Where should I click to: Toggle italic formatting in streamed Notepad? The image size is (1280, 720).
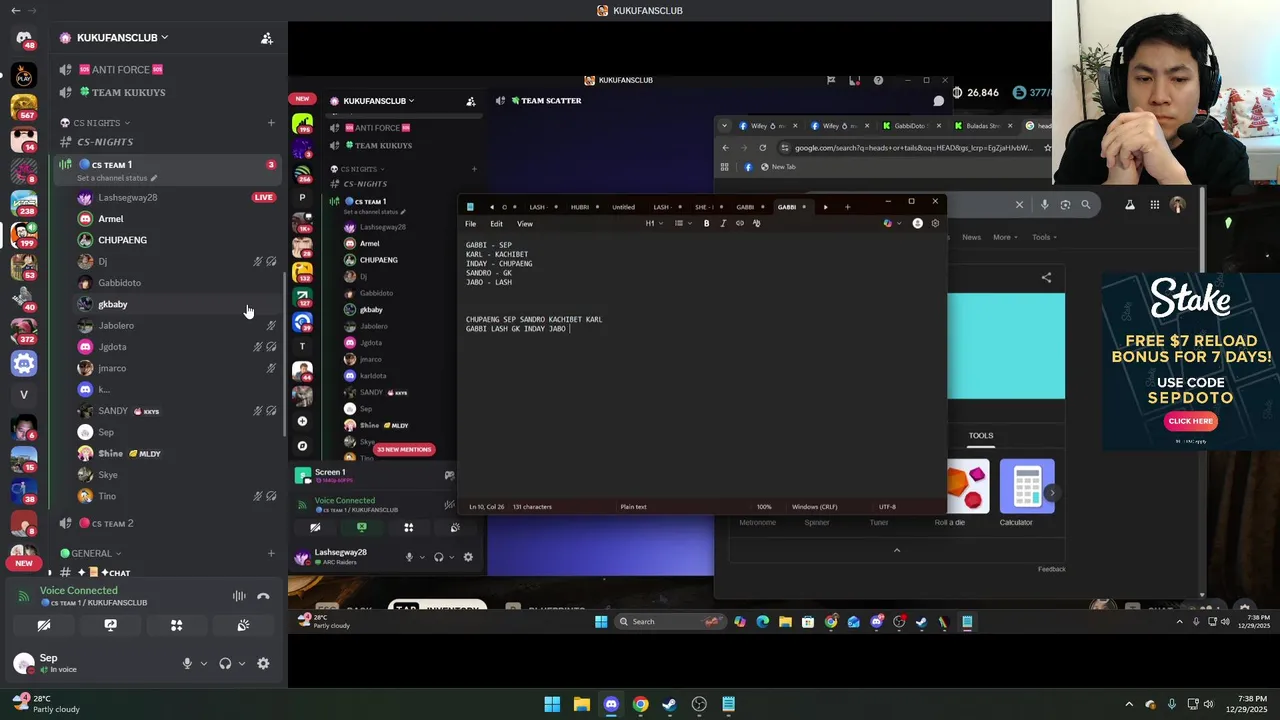(x=723, y=223)
